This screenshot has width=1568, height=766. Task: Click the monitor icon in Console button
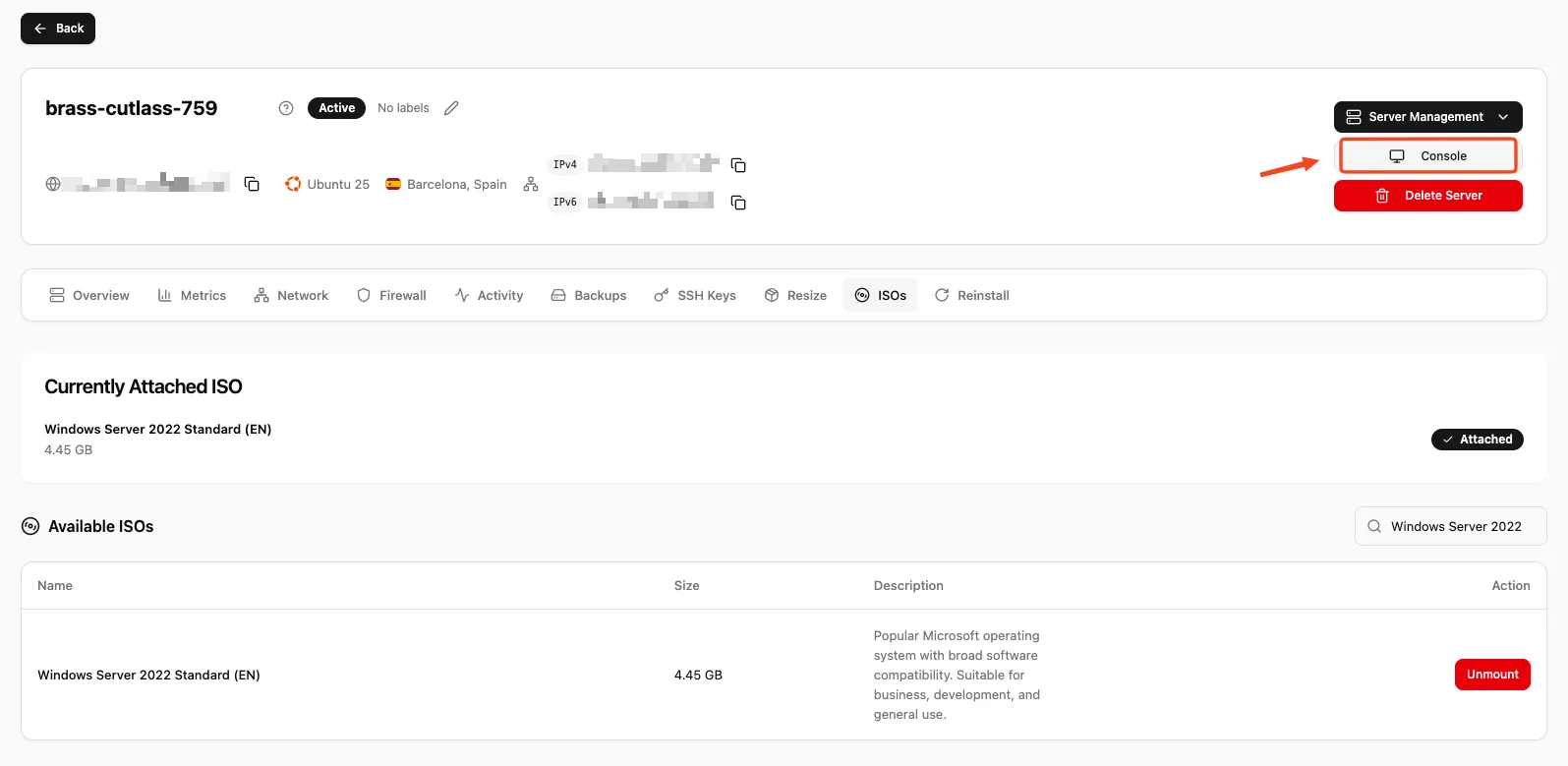coord(1397,156)
